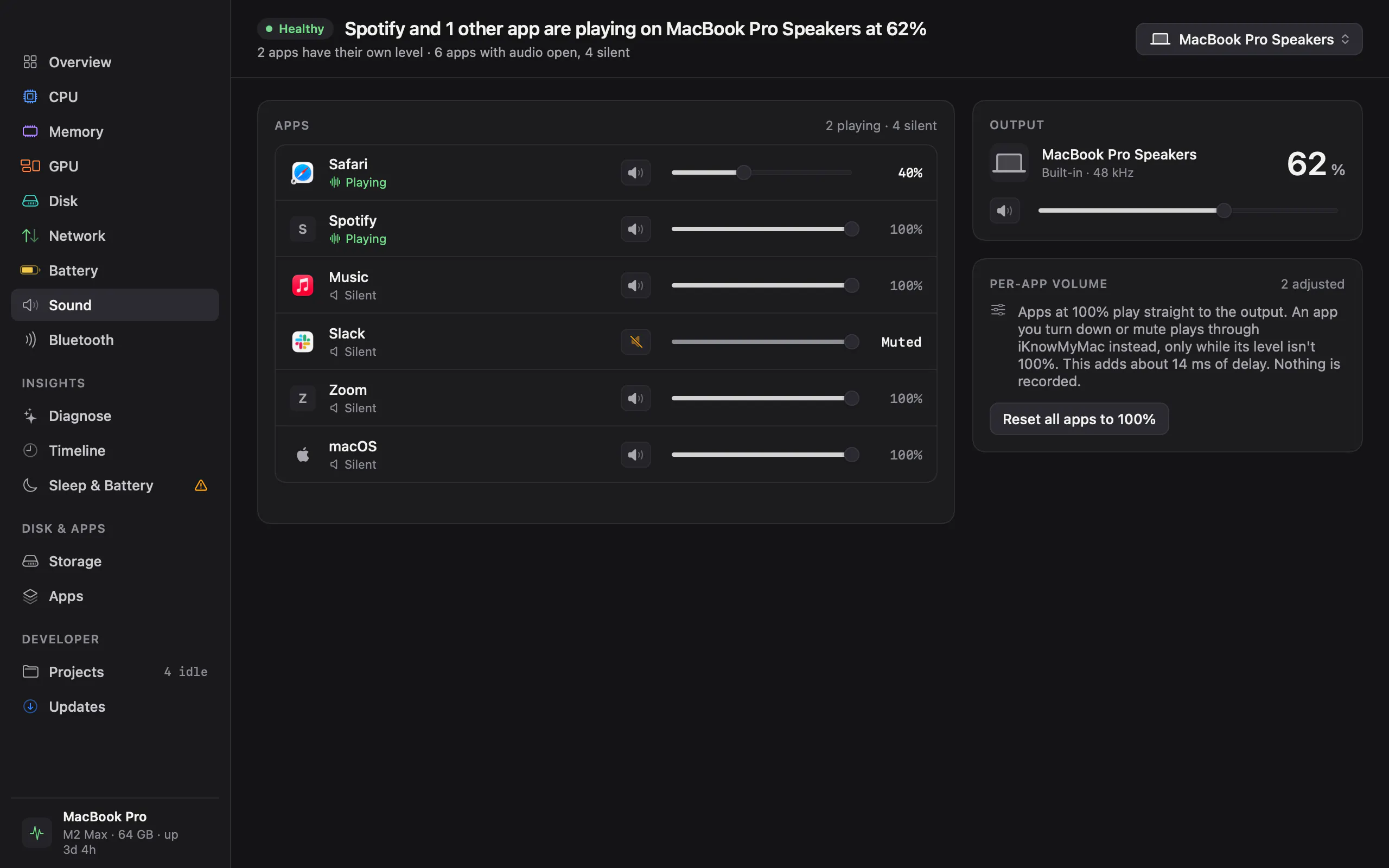Click the Sleep & Battery moon icon

click(30, 485)
